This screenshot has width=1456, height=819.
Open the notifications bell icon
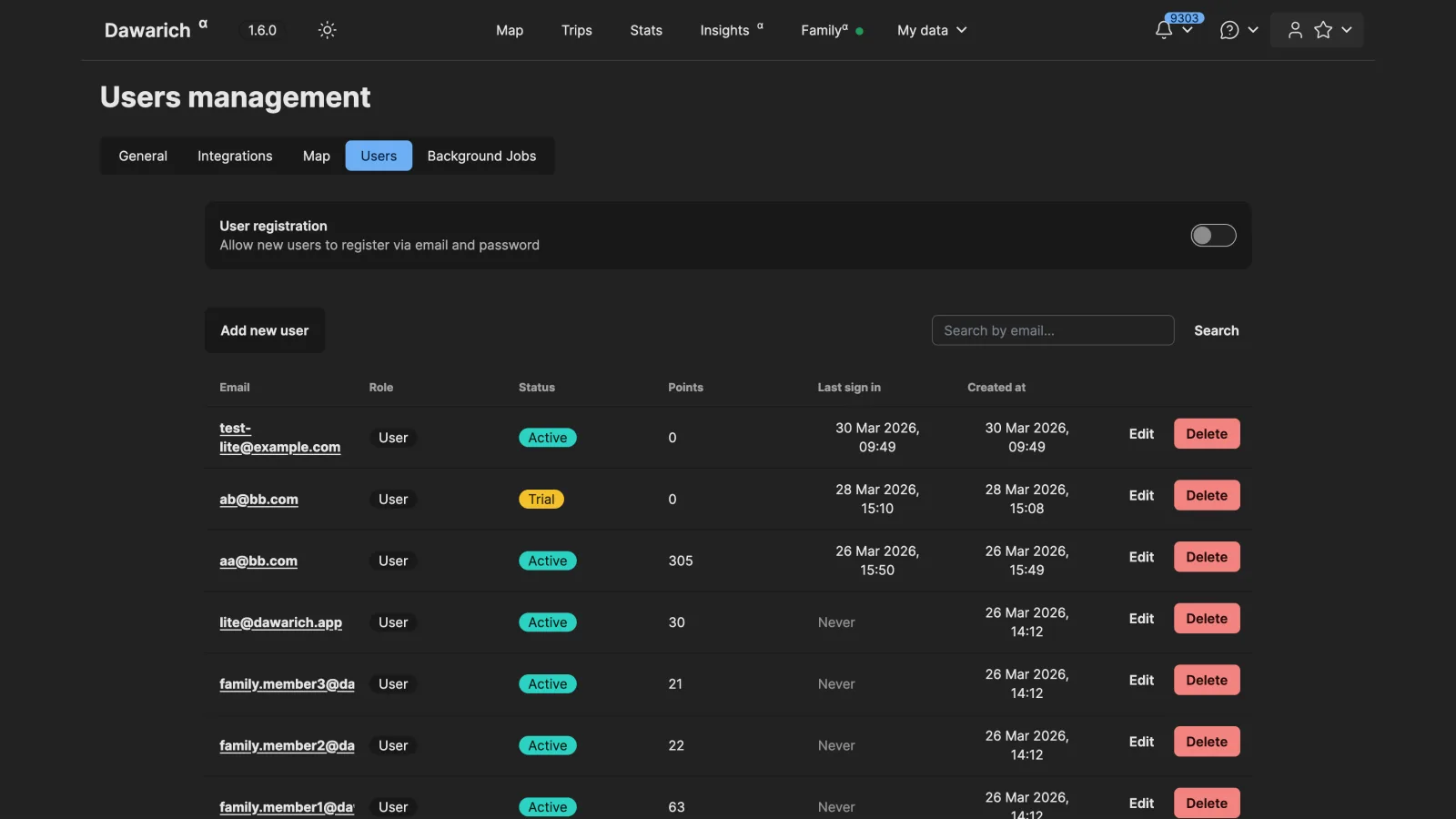click(x=1164, y=30)
